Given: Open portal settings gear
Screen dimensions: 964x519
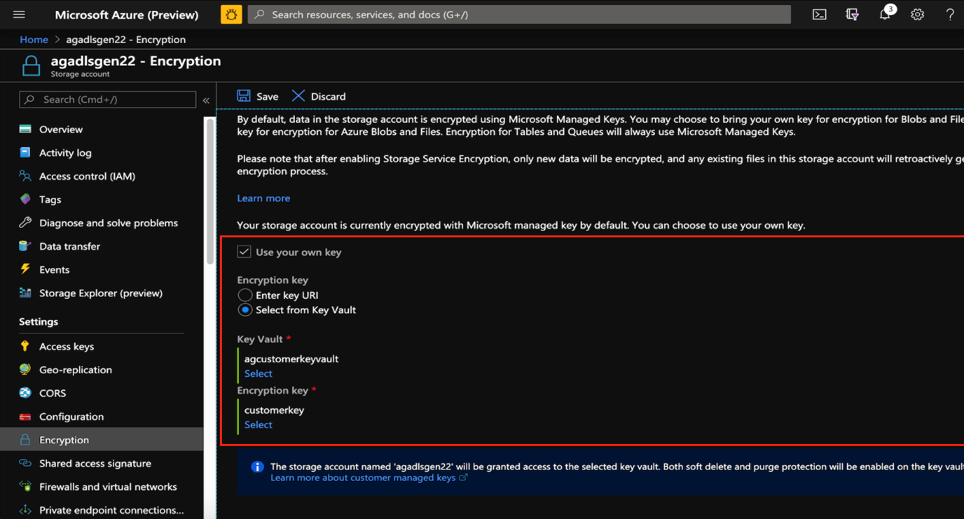Looking at the screenshot, I should tap(917, 14).
